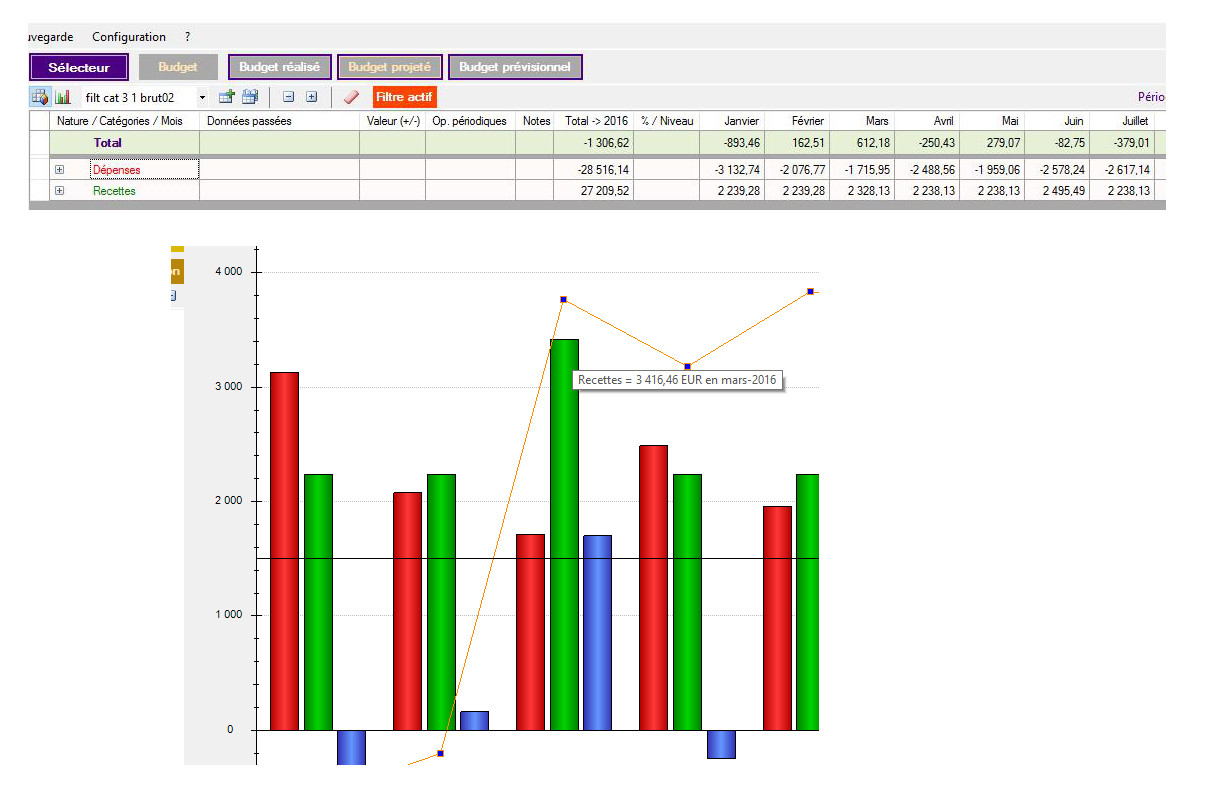Select the Budget projeté view
This screenshot has height=801, width=1215.
(389, 67)
